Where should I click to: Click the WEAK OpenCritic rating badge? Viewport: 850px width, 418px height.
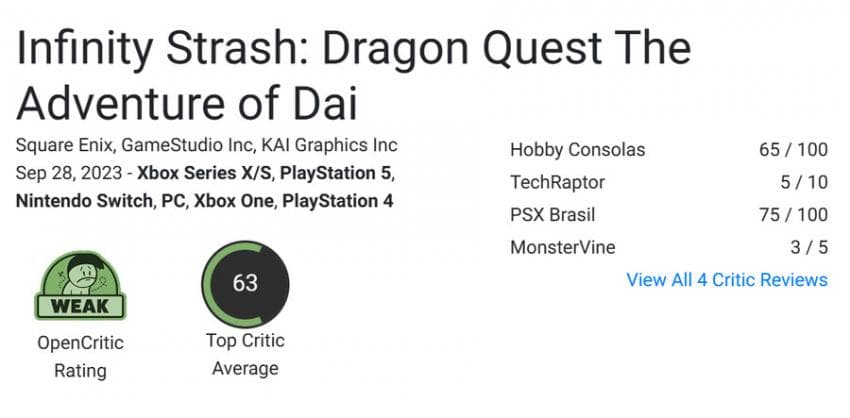80,285
